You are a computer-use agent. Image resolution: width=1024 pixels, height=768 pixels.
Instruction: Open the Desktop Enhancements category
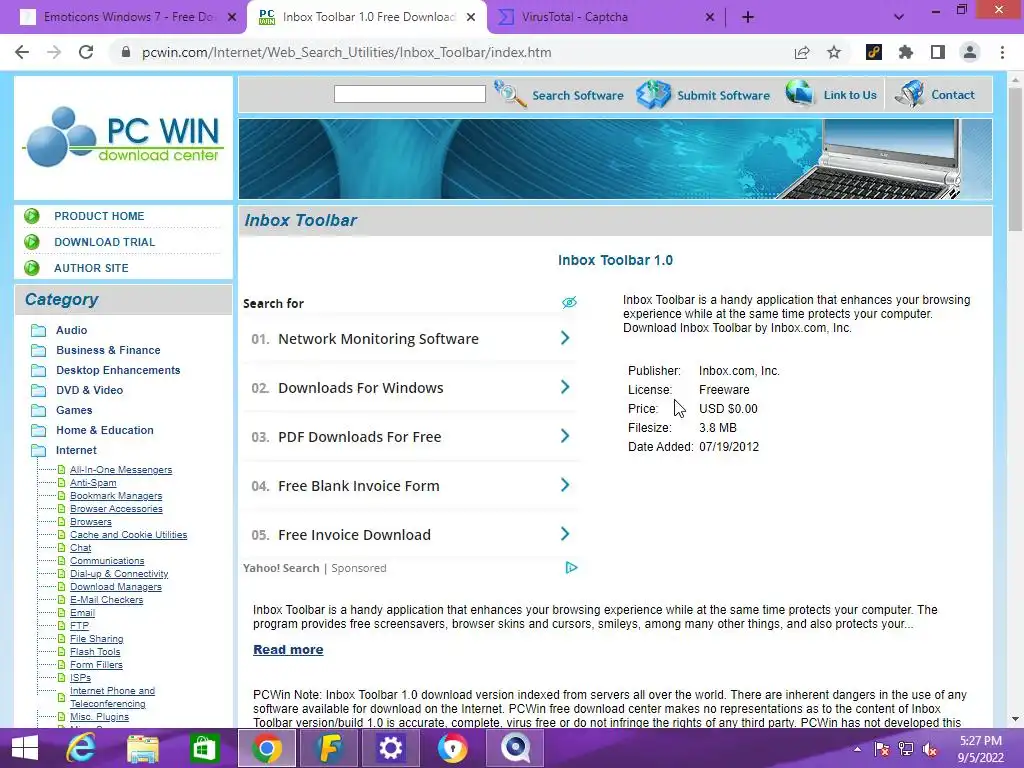click(x=118, y=370)
